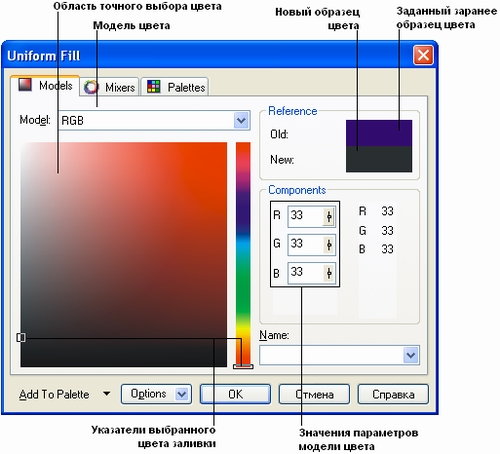
Task: Click the G value slider popup icon
Action: (329, 245)
